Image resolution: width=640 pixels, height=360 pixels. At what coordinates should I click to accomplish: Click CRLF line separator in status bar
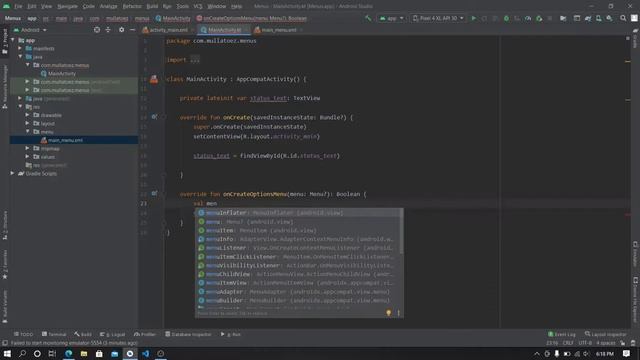[x=568, y=343]
